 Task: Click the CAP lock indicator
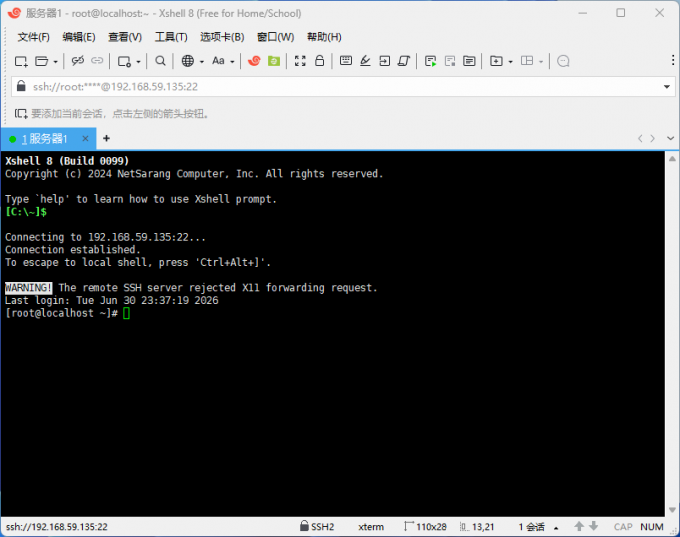[x=623, y=527]
